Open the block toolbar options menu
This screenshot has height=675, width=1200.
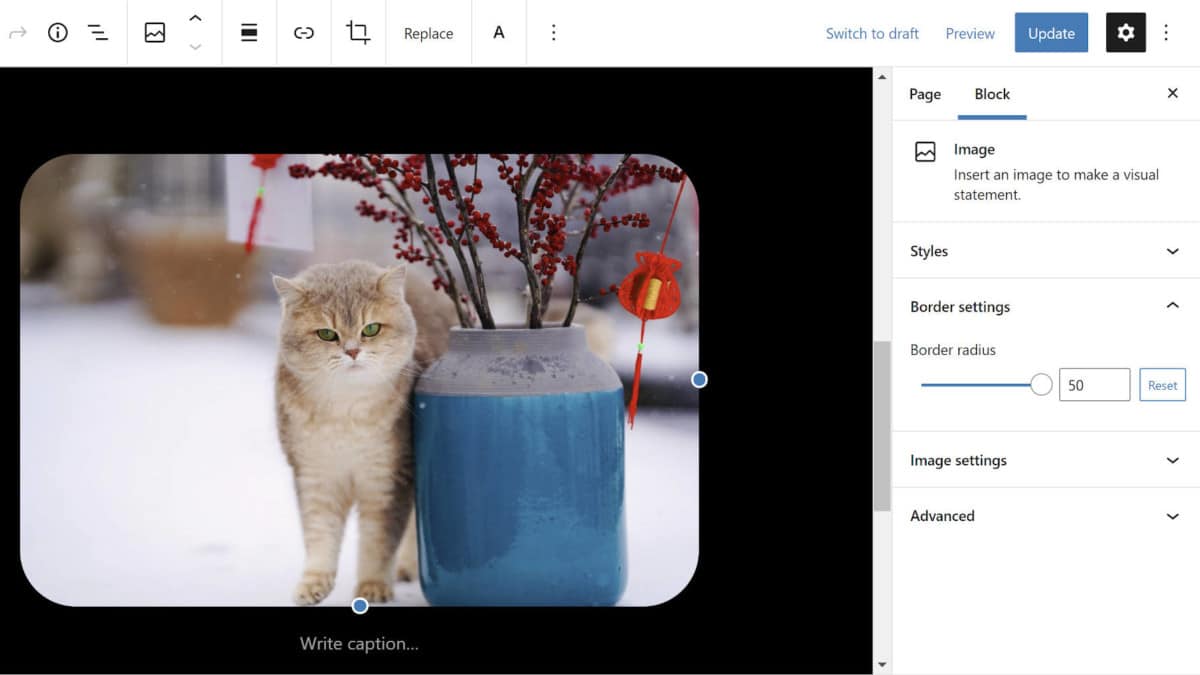553,33
